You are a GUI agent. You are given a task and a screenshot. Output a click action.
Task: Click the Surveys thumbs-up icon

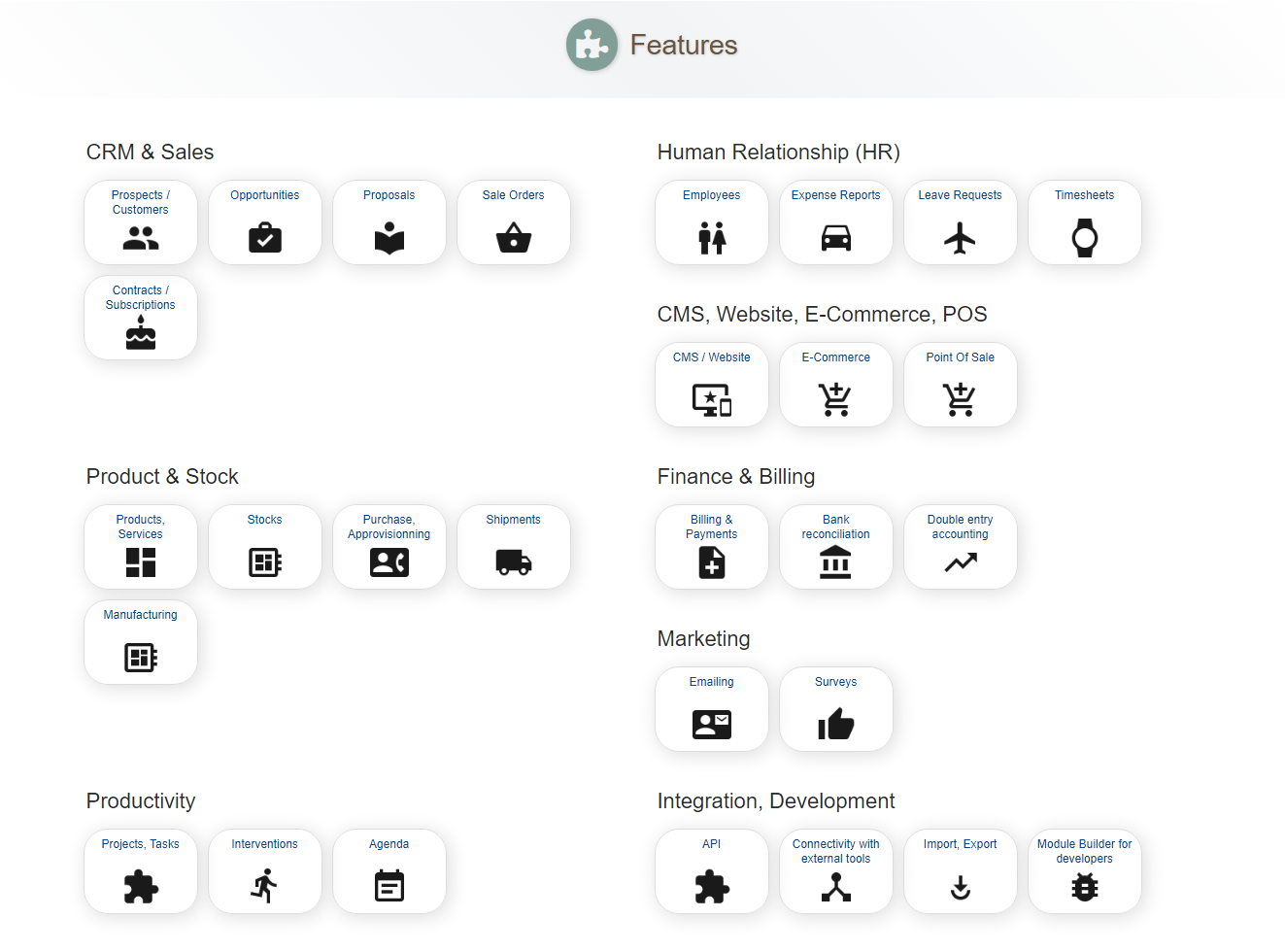(835, 725)
